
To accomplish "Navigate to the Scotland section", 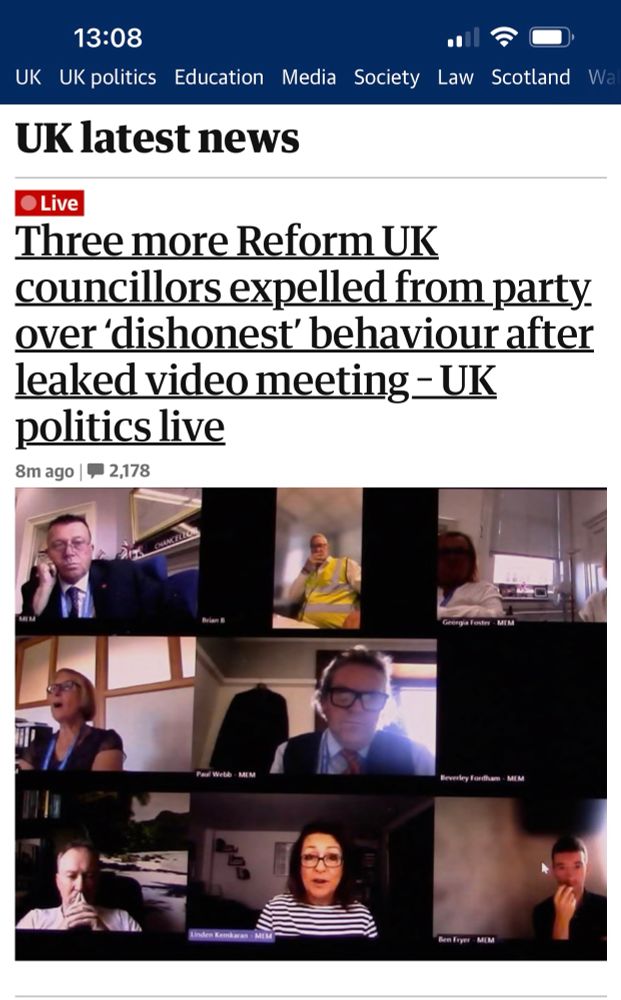I will click(530, 77).
